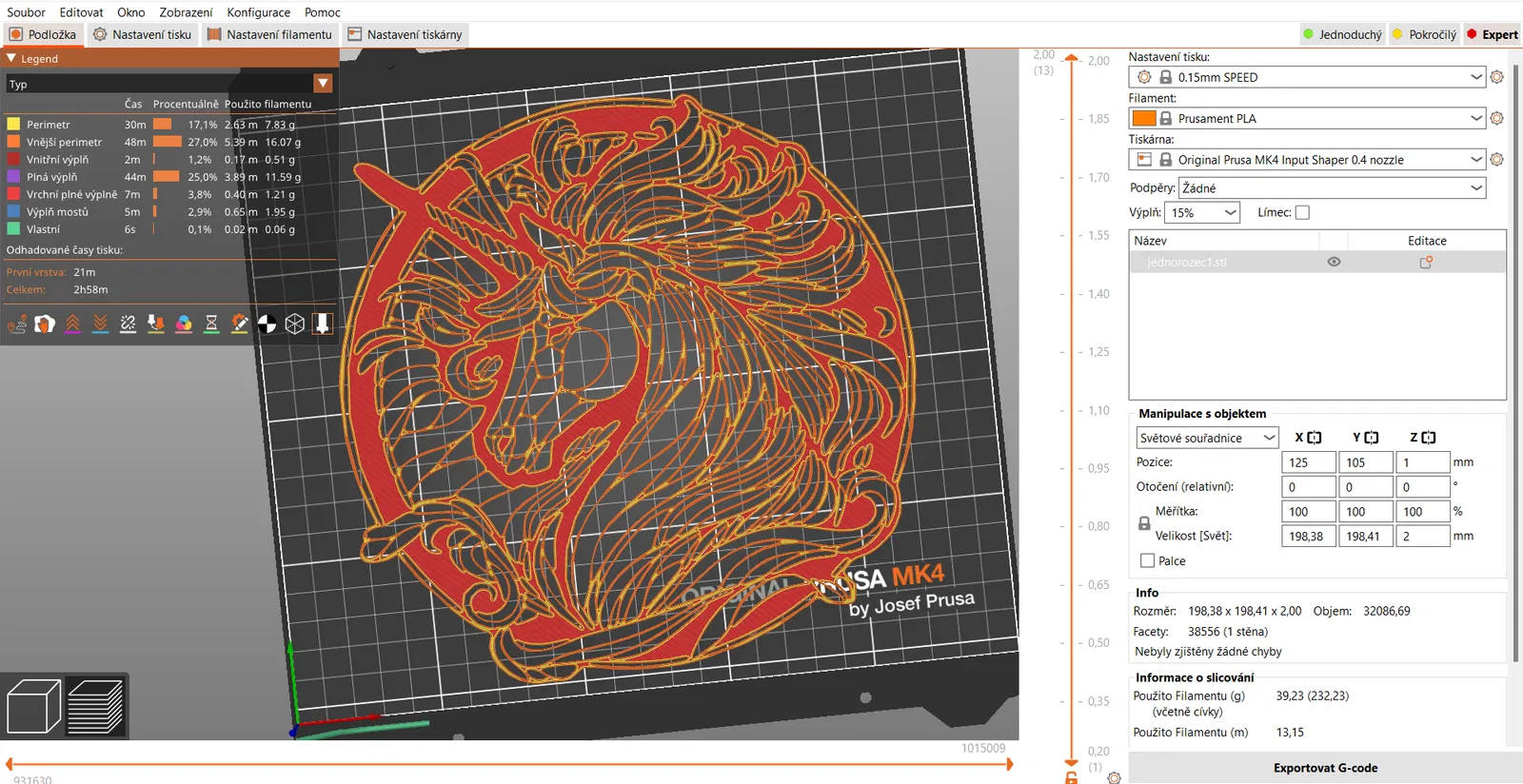Open the print settings preset dropdown 0.15mm SPEED
Viewport: 1523px width, 784px height.
coord(1308,77)
